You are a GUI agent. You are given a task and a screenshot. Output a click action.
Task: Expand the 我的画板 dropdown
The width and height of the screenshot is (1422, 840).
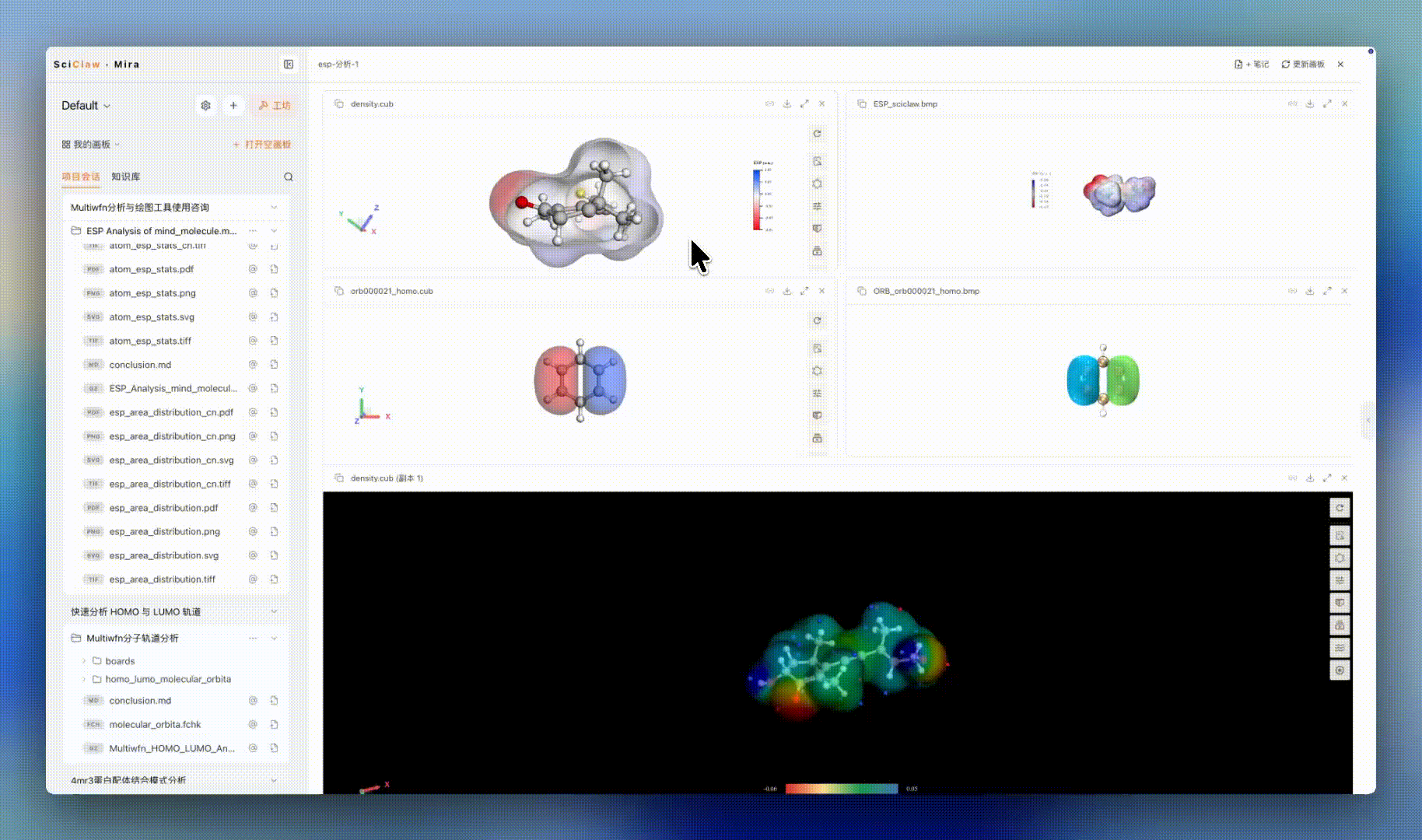coord(91,145)
